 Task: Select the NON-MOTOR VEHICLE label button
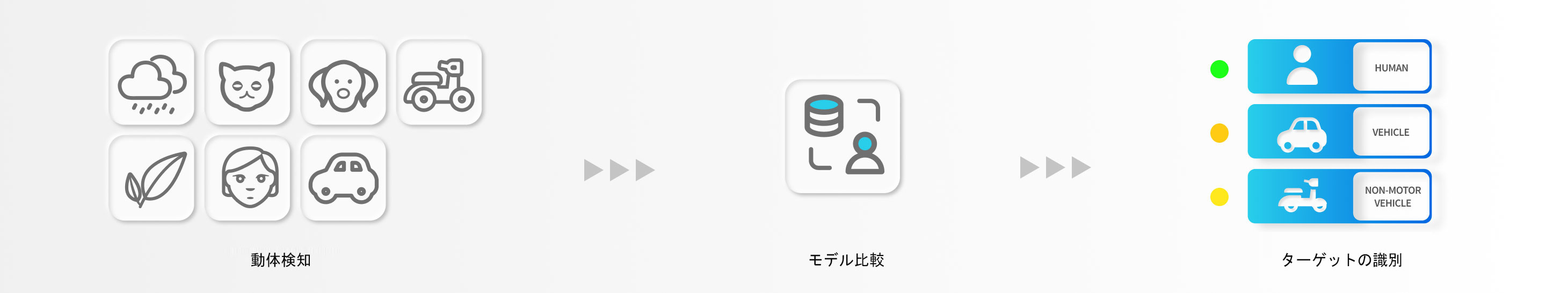(1391, 196)
